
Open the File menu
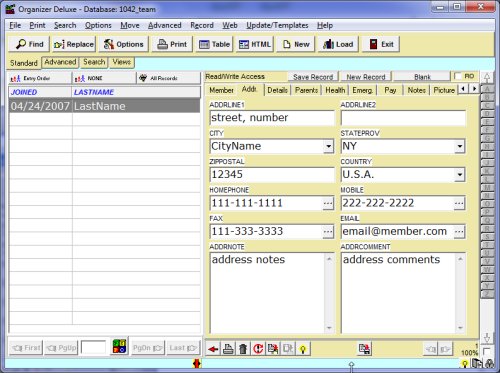point(15,25)
